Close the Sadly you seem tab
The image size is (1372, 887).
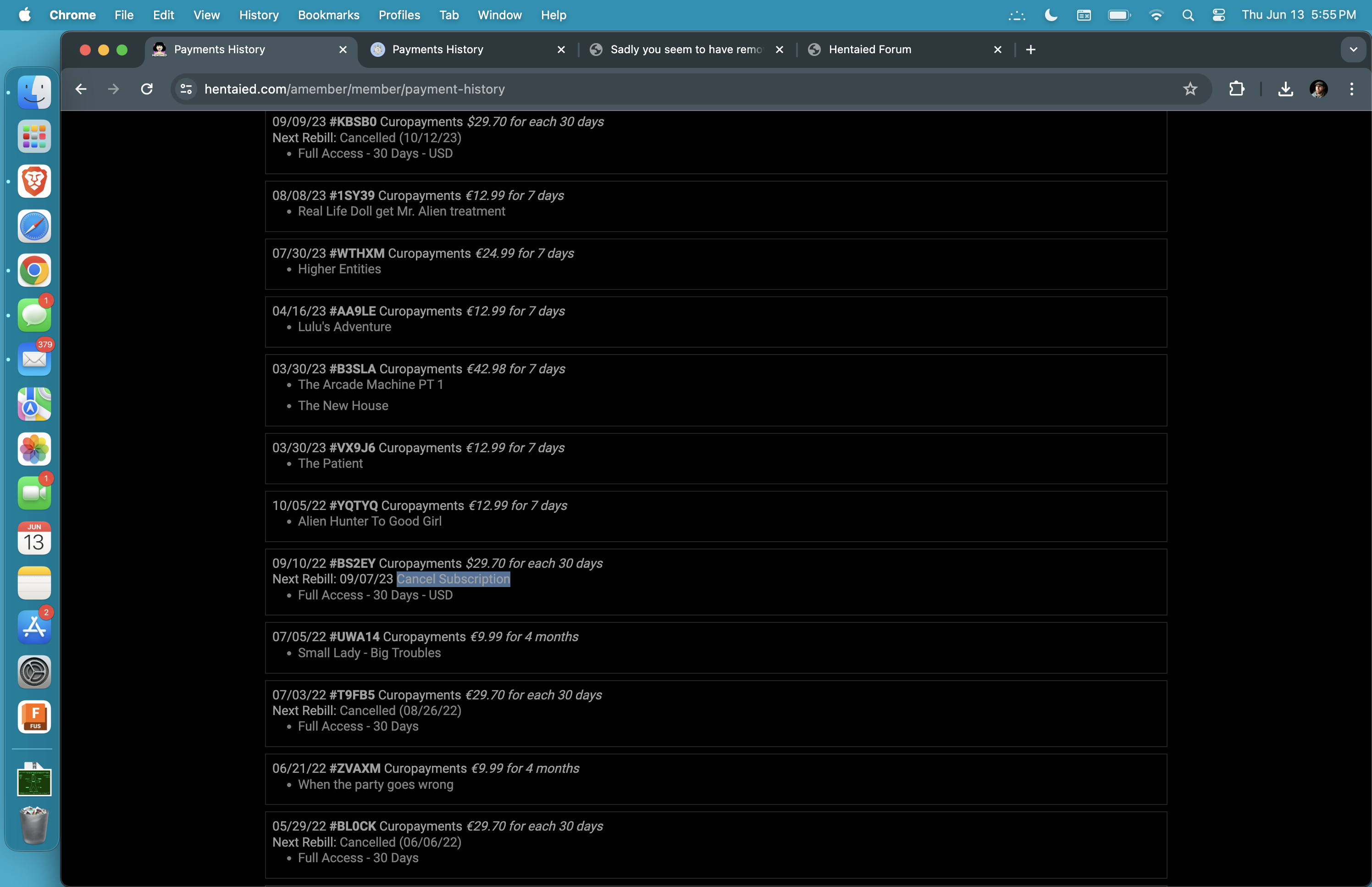click(780, 50)
